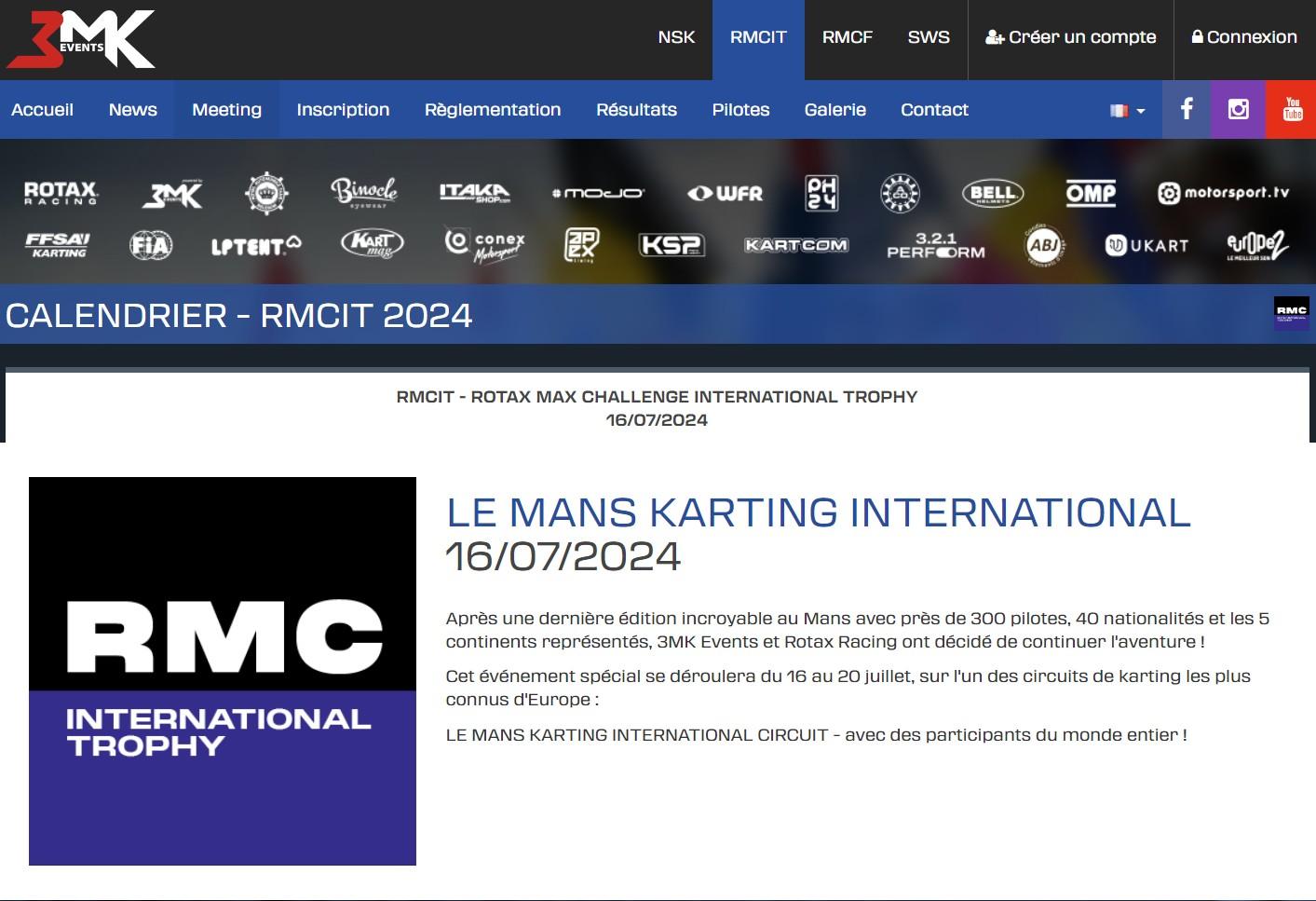1316x901 pixels.
Task: Click the Le Mans Karting International heading
Action: click(x=819, y=512)
